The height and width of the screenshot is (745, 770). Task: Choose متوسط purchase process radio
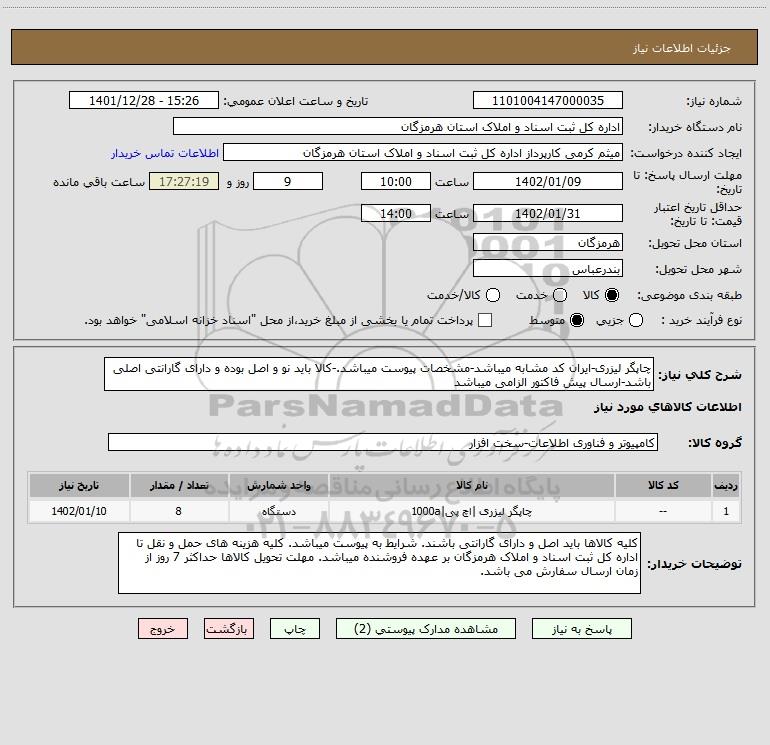577,320
